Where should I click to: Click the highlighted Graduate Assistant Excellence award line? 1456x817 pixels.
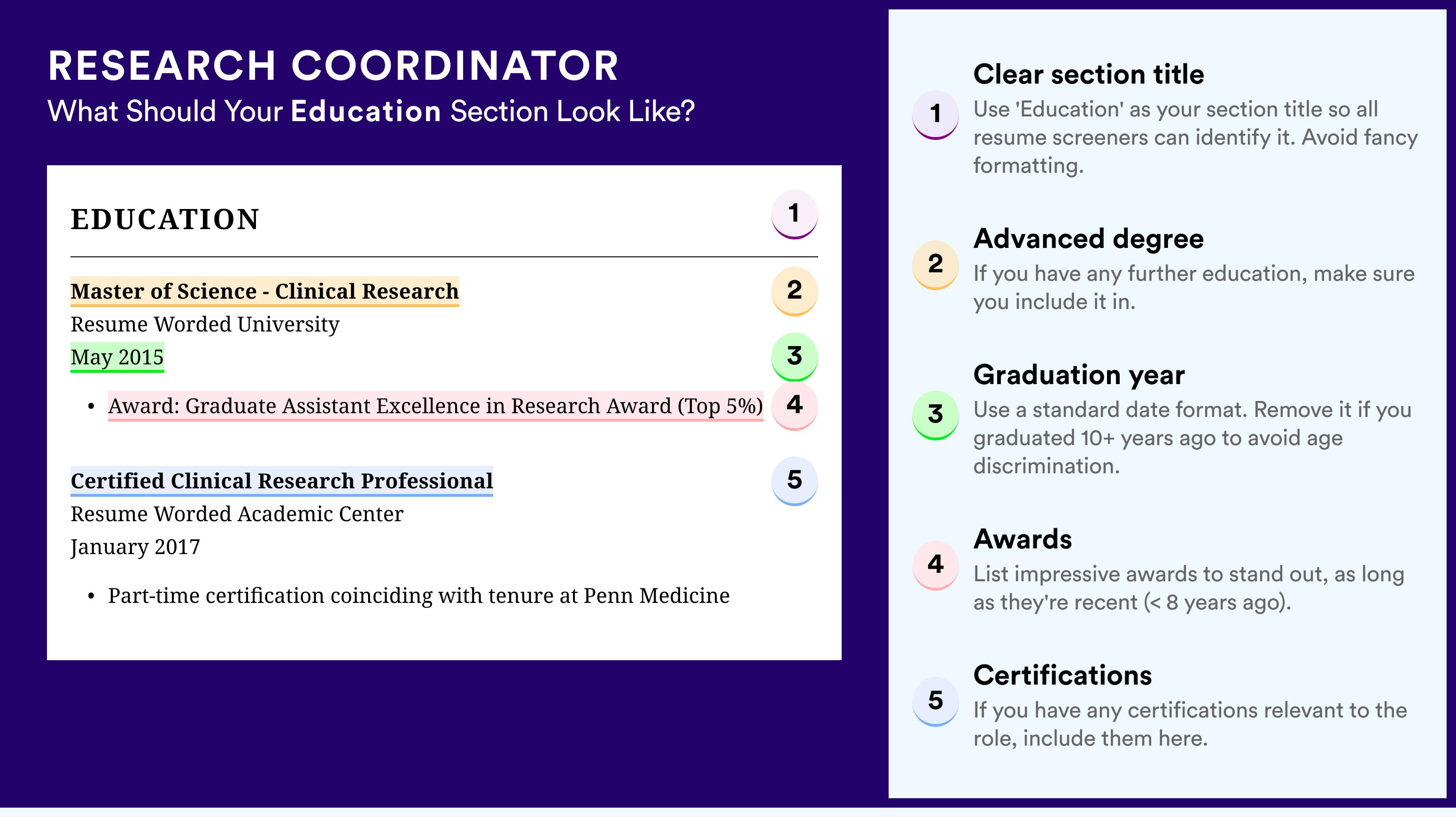pyautogui.click(x=435, y=406)
